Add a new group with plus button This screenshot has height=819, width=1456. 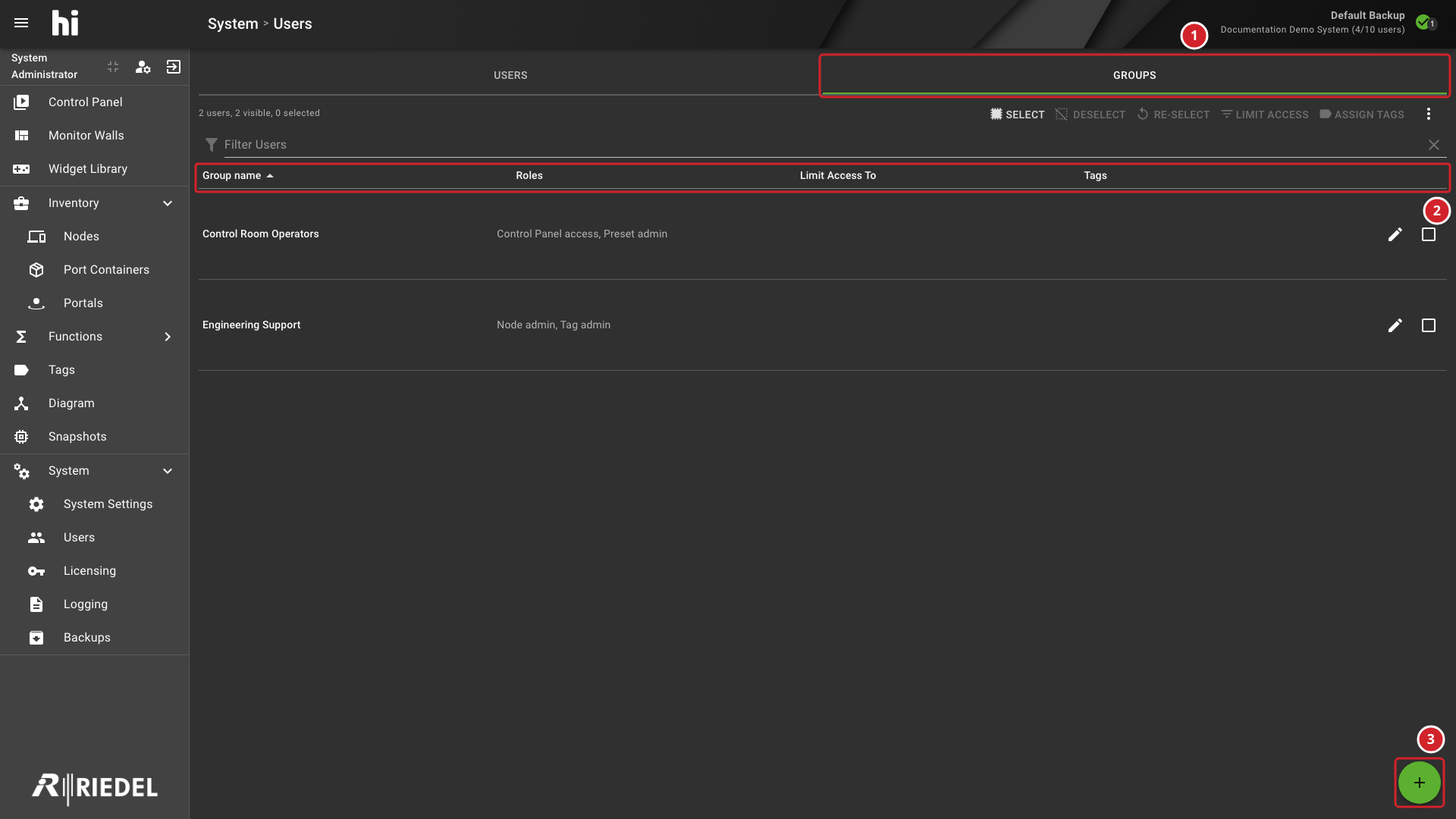pos(1419,783)
